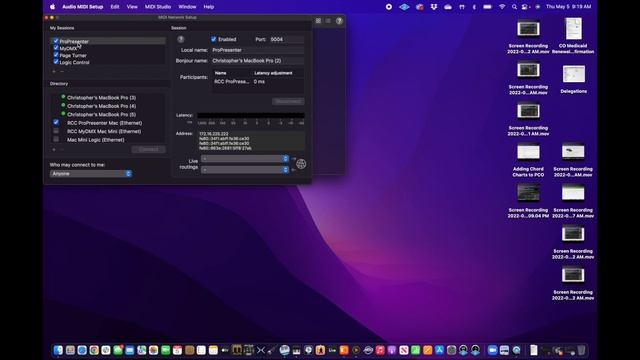Open the Podcasts app in the Dock
This screenshot has height=360, width=640.
click(x=392, y=350)
